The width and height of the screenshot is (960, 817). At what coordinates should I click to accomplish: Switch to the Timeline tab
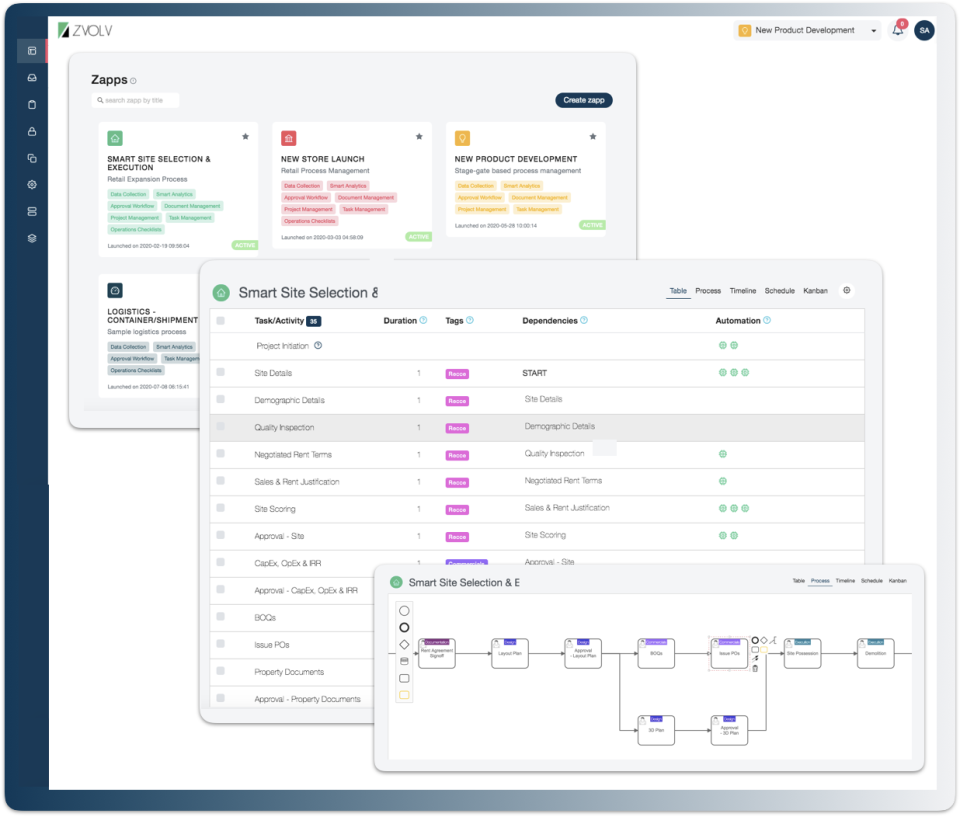742,290
